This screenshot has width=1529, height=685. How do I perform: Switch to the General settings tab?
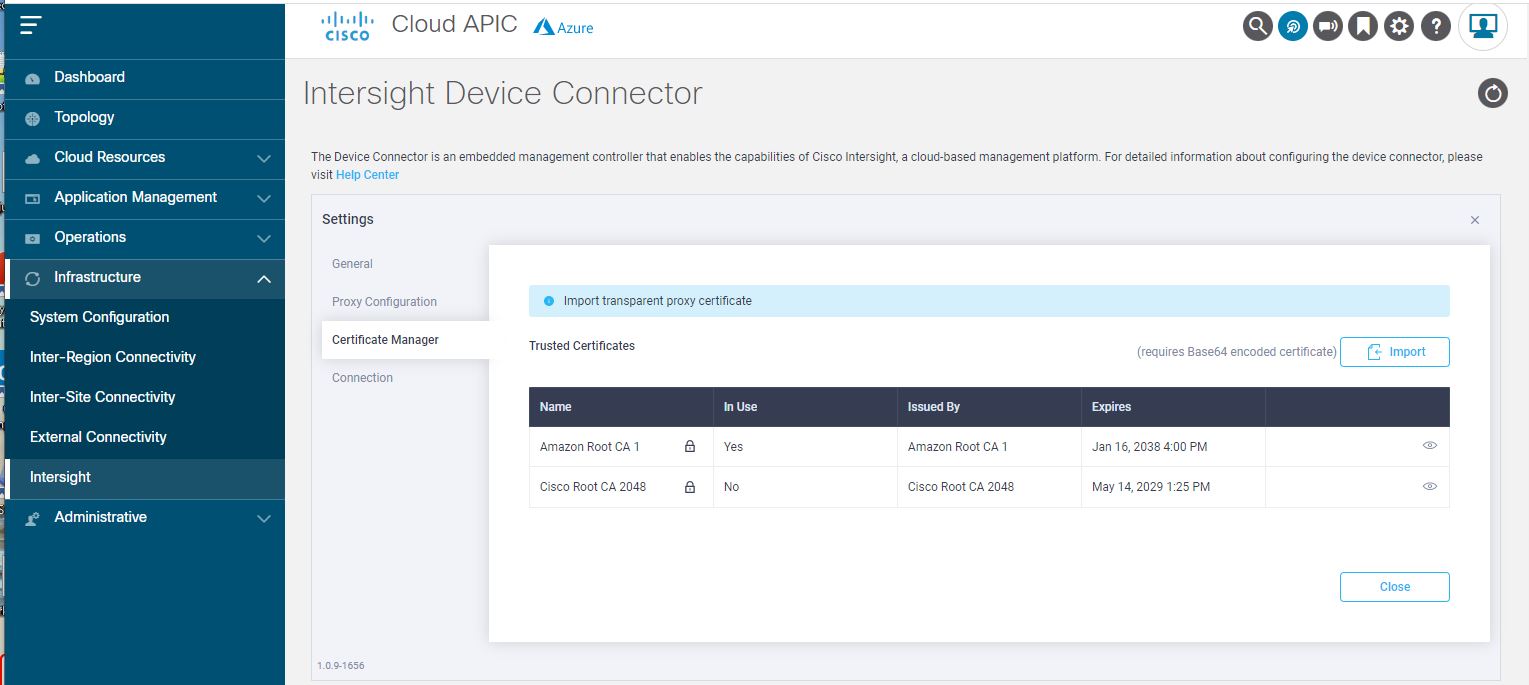pos(352,264)
